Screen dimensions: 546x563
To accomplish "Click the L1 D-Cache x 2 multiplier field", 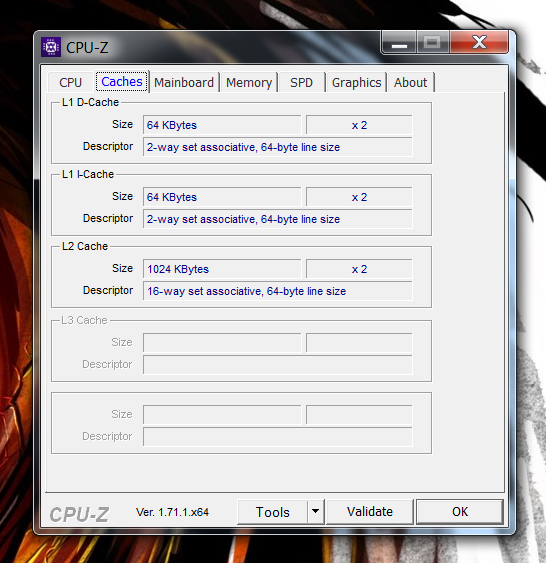I will [x=359, y=125].
